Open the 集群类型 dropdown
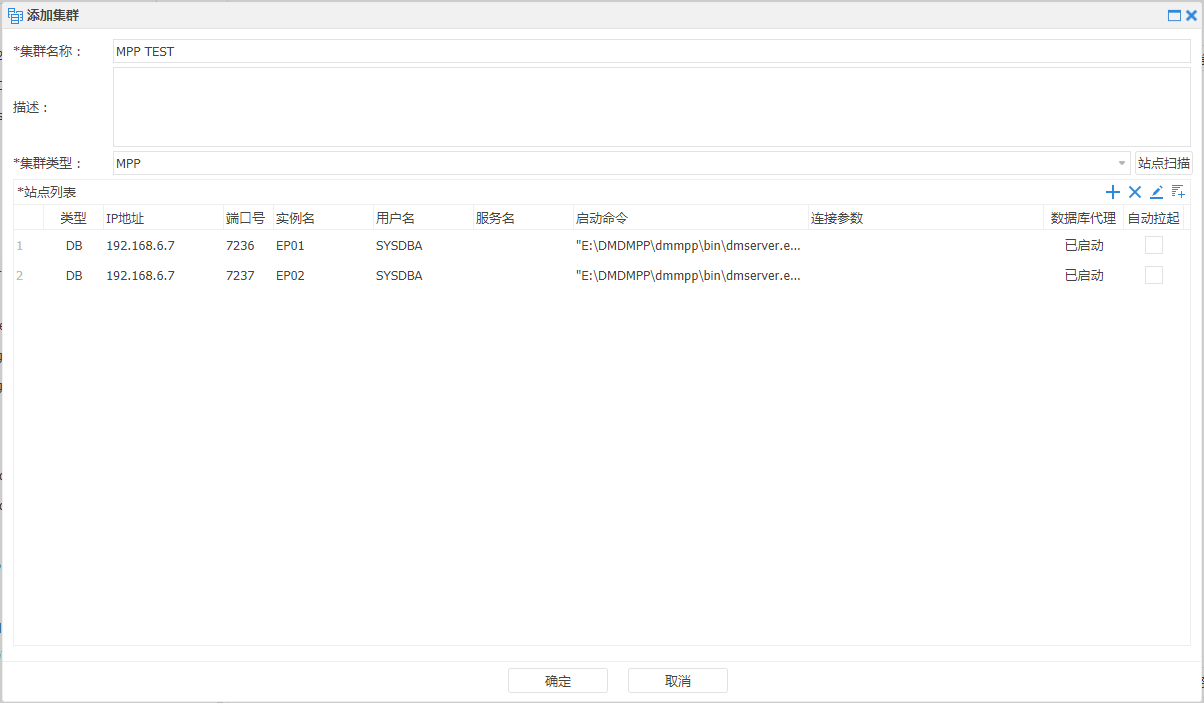1204x703 pixels. point(1119,163)
